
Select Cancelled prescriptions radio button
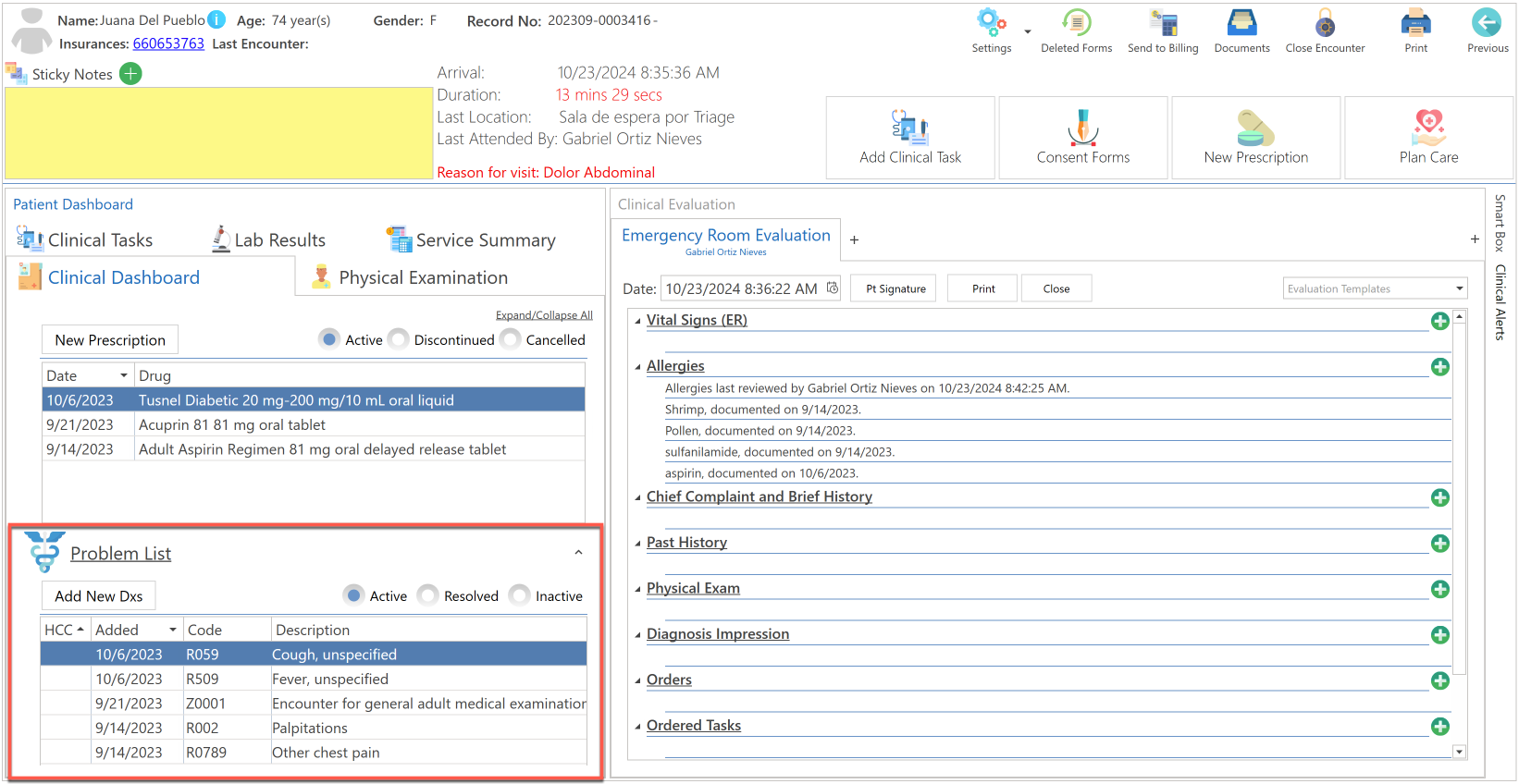[511, 339]
